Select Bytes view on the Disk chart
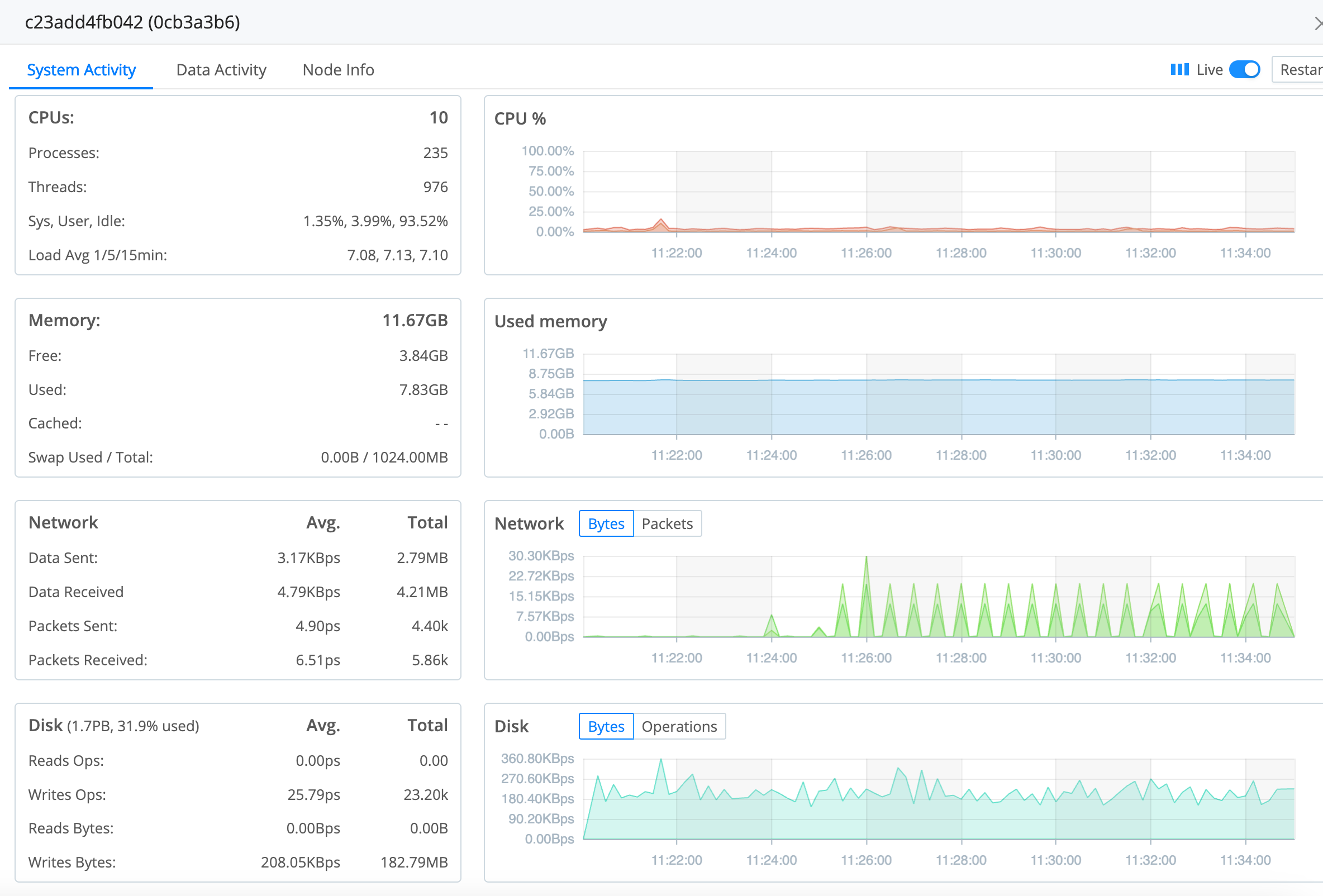Image resolution: width=1323 pixels, height=896 pixels. coord(605,726)
